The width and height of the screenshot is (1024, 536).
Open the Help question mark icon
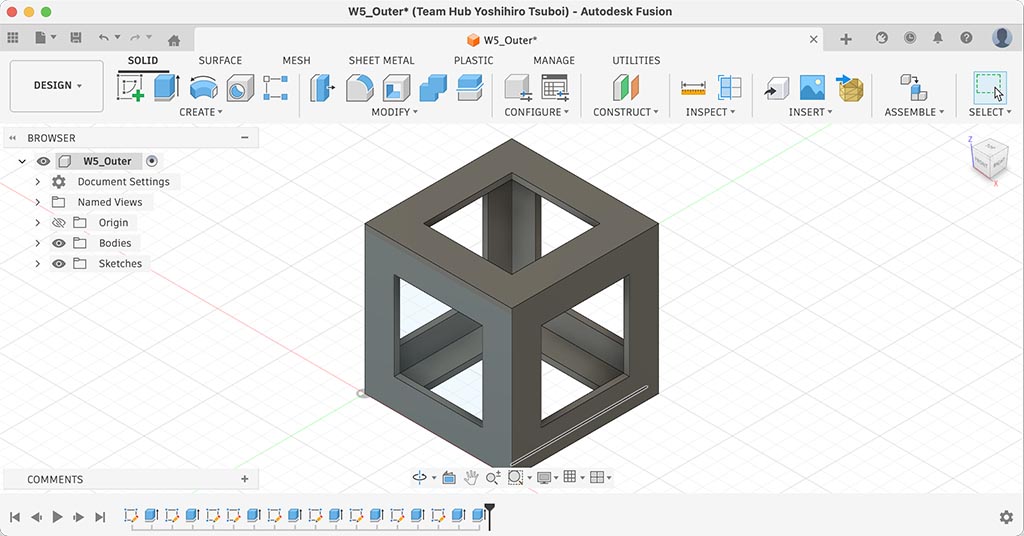coord(966,38)
